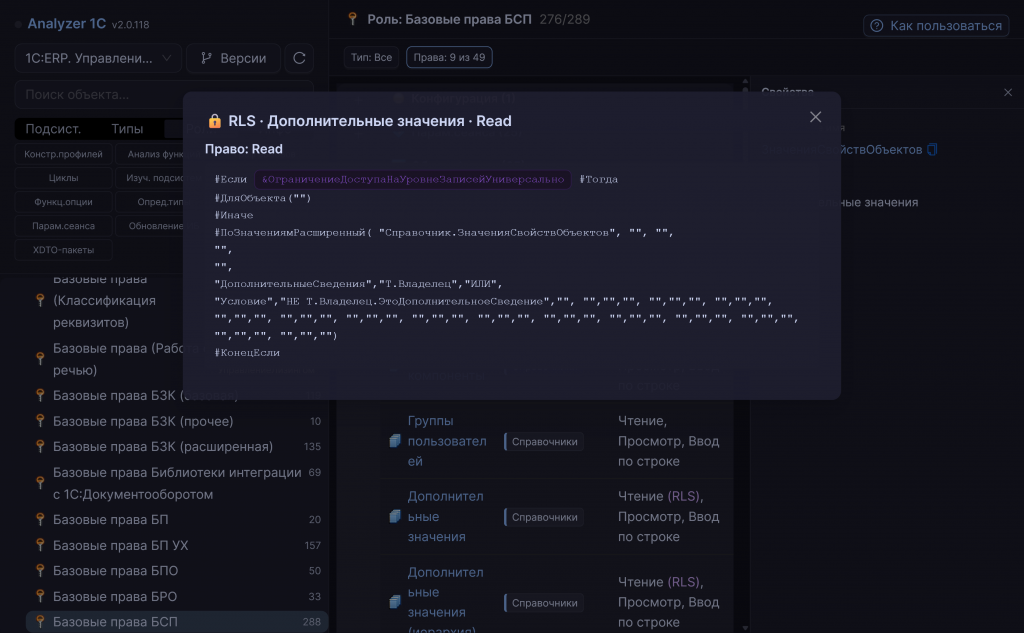Click the #КонецЕсли code line
Image resolution: width=1024 pixels, height=633 pixels.
(247, 353)
